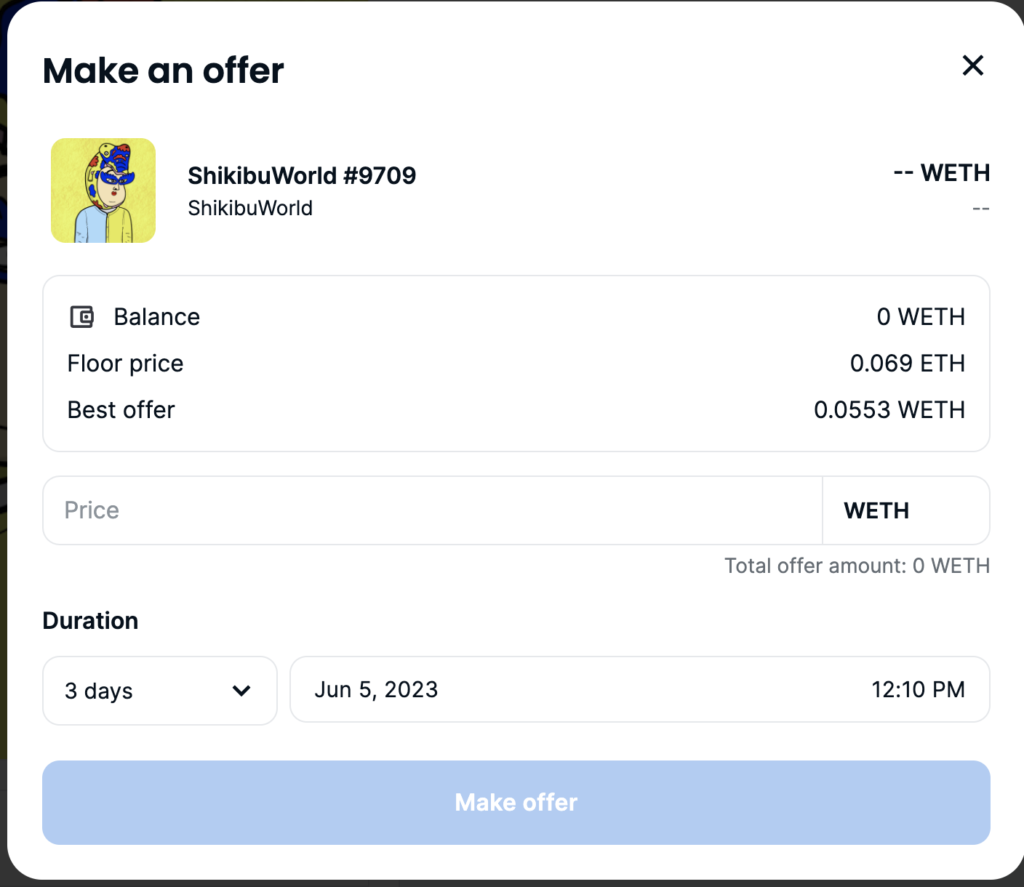Click the ShikibuWorld #9709 NFT thumbnail
This screenshot has width=1024, height=887.
click(103, 190)
